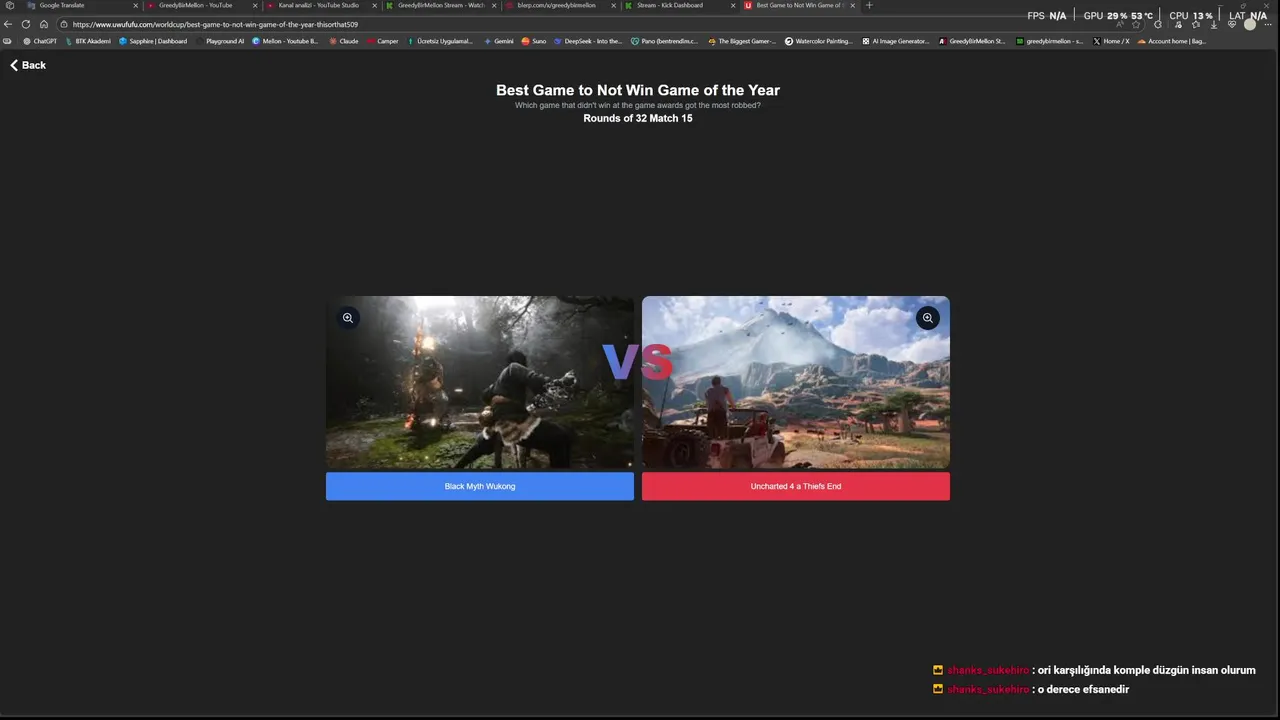Open the Camper bookmark
1280x720 pixels.
point(383,41)
